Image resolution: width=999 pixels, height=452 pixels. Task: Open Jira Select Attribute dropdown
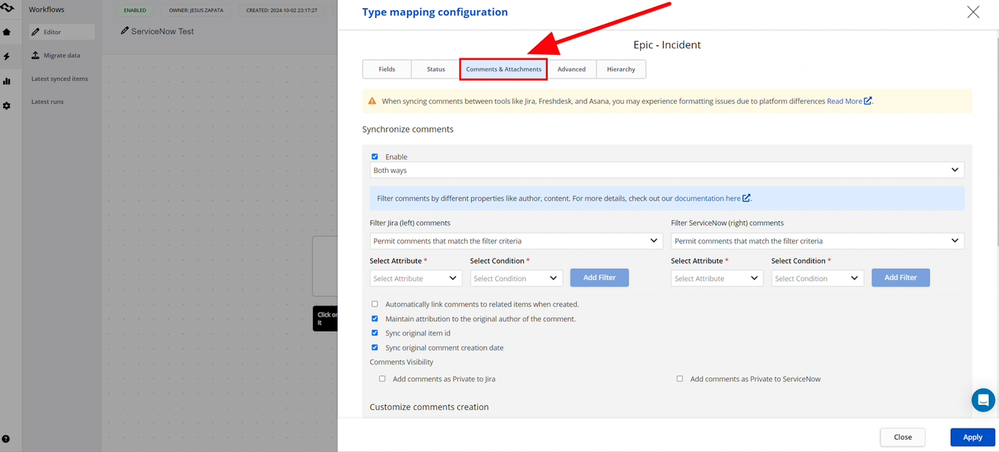pos(416,278)
